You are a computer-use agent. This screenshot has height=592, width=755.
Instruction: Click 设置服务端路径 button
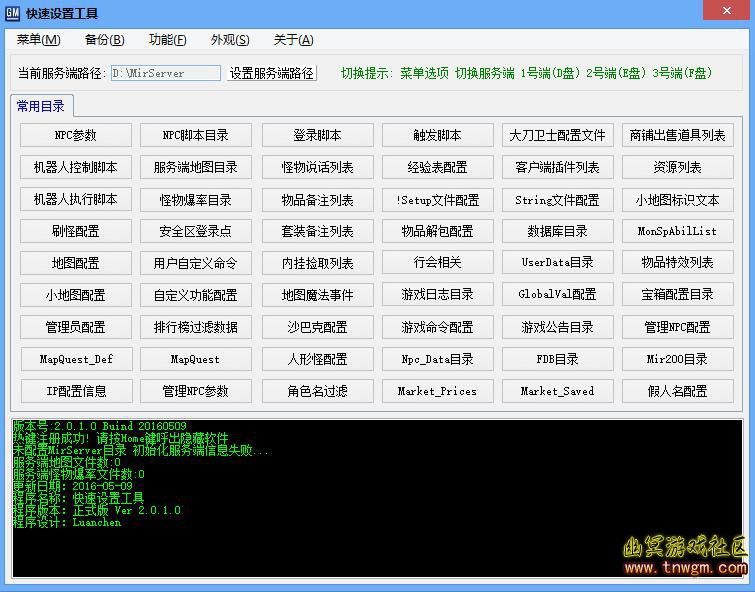(x=272, y=73)
